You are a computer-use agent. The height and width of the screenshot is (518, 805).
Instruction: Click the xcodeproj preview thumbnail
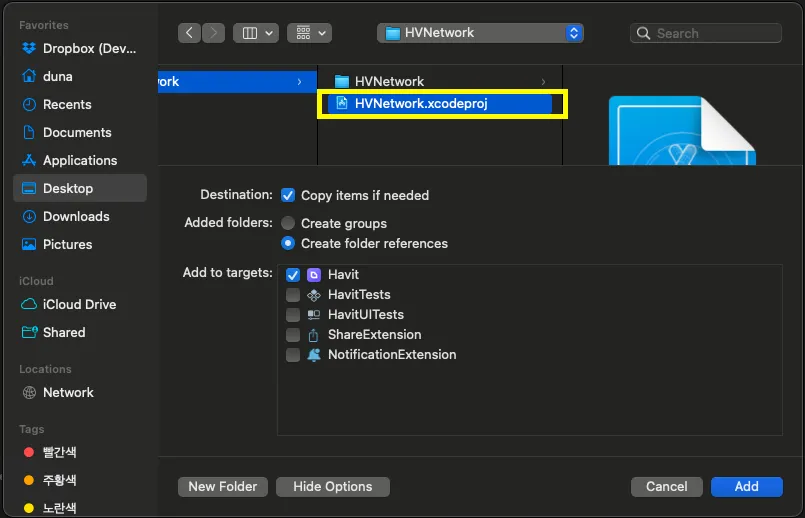pos(682,131)
